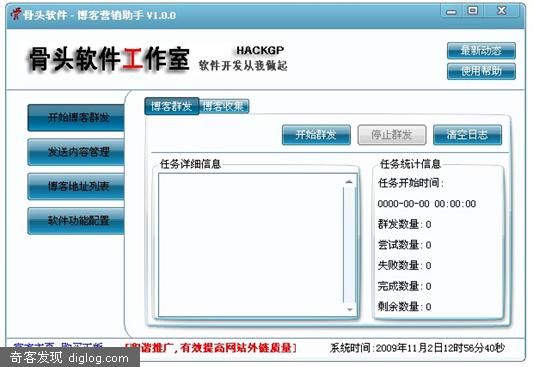The image size is (533, 367).
Task: Select the 开始博客群发 sidebar item
Action: (x=76, y=118)
